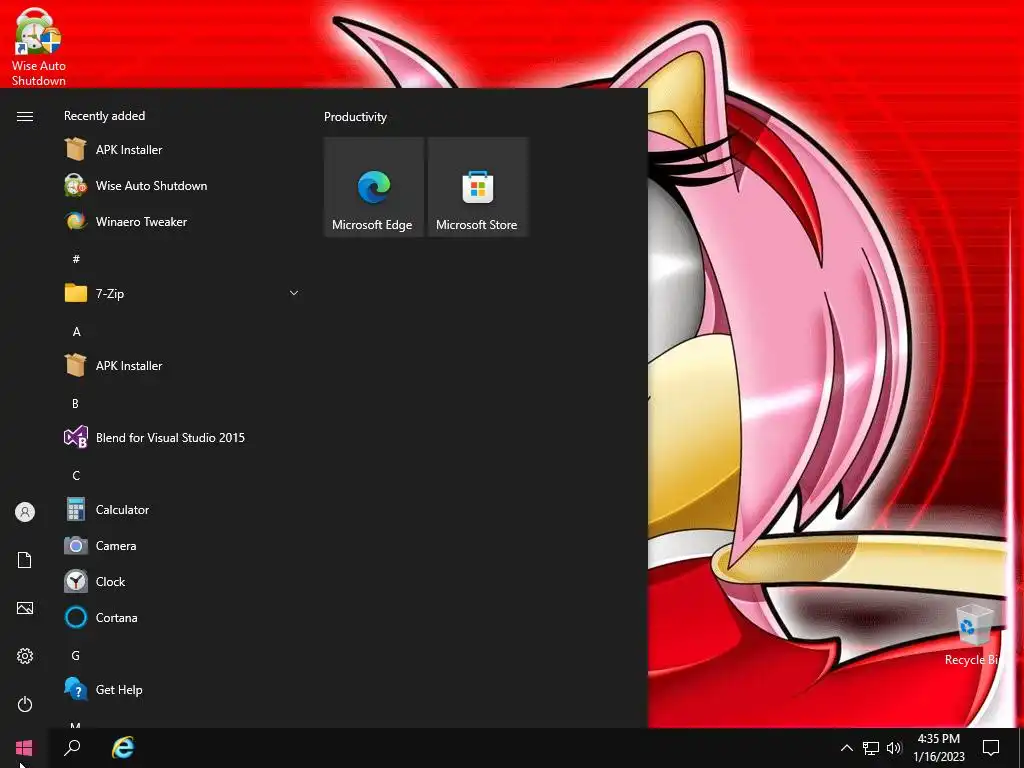Image resolution: width=1024 pixels, height=768 pixels.
Task: Open network status tray icon
Action: click(x=871, y=748)
